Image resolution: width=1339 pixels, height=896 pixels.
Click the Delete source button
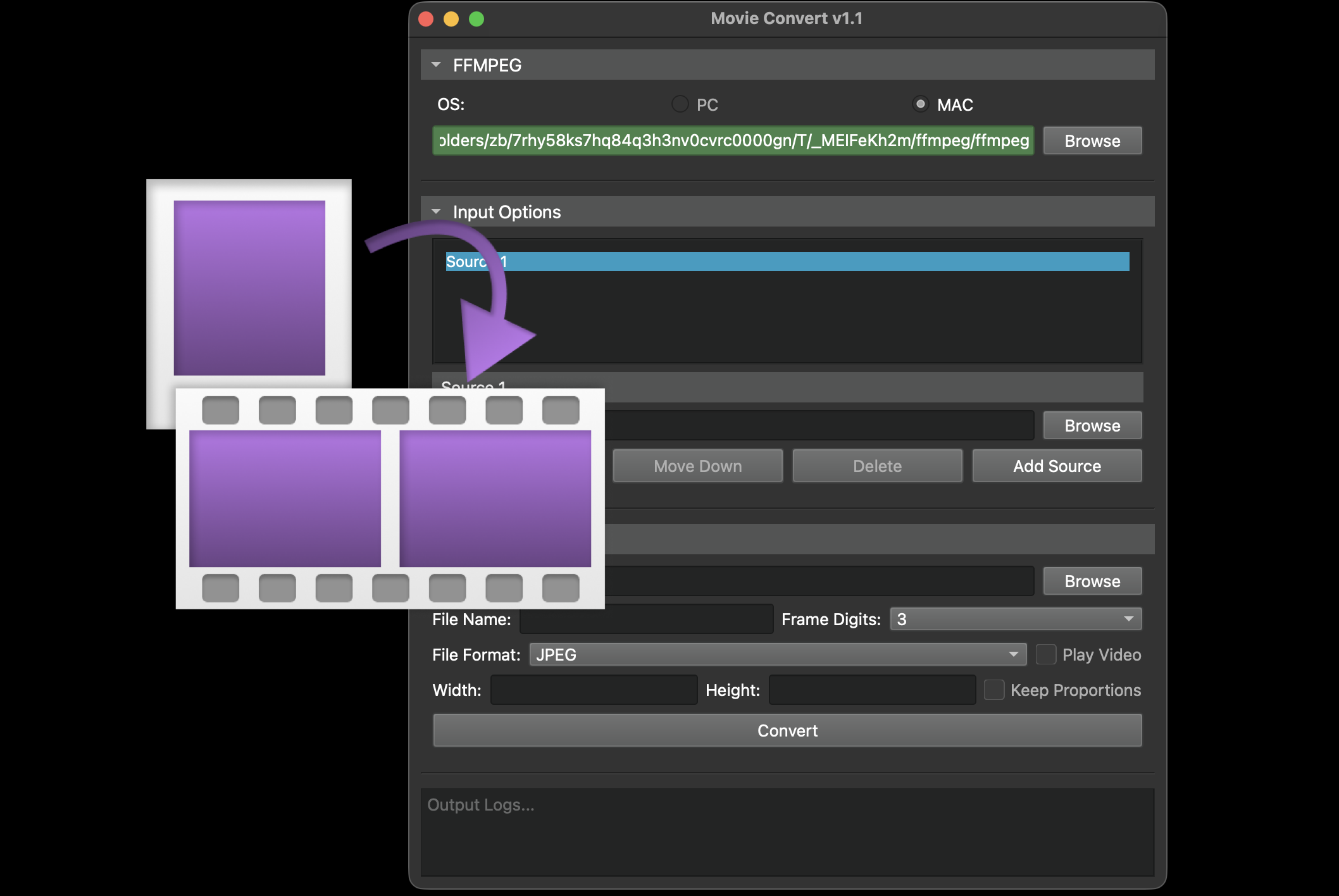(x=877, y=466)
